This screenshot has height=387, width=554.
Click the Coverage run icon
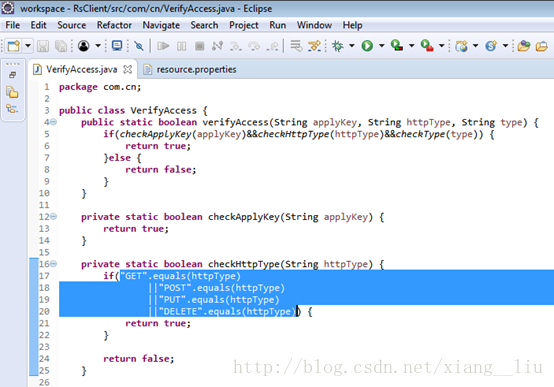point(397,46)
